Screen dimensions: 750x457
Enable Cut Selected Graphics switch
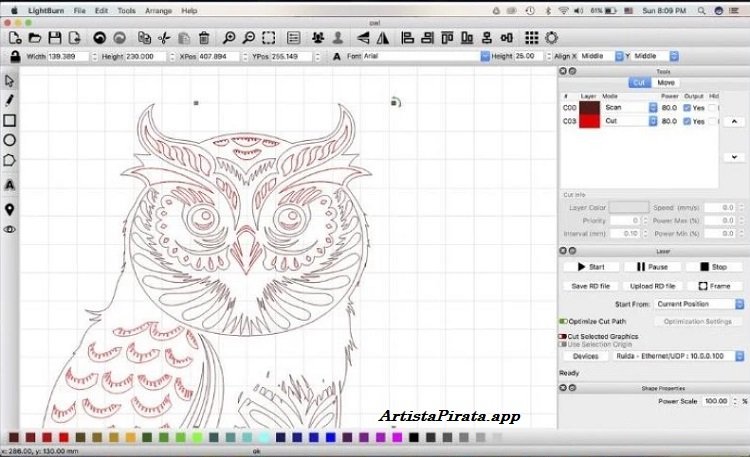click(563, 337)
